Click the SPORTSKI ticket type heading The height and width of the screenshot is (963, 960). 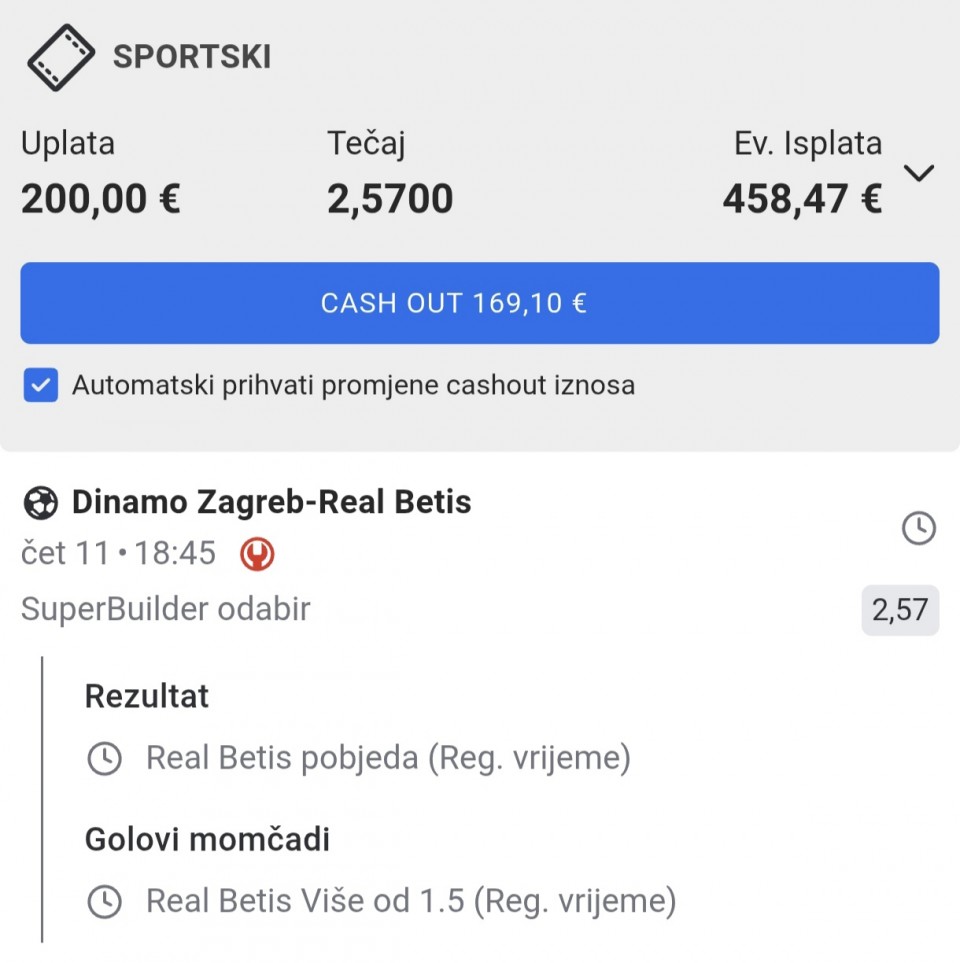[x=191, y=57]
